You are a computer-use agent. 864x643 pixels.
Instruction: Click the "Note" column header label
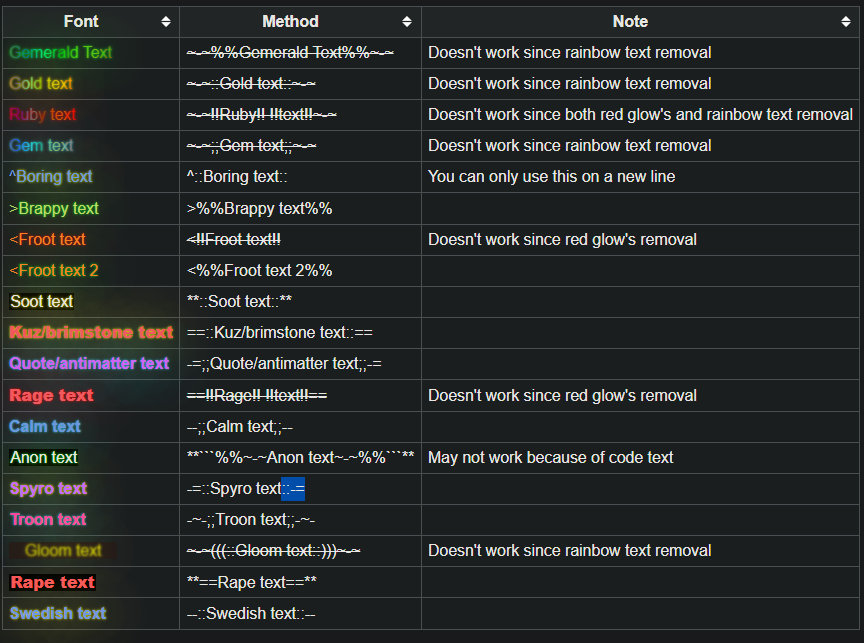click(630, 21)
